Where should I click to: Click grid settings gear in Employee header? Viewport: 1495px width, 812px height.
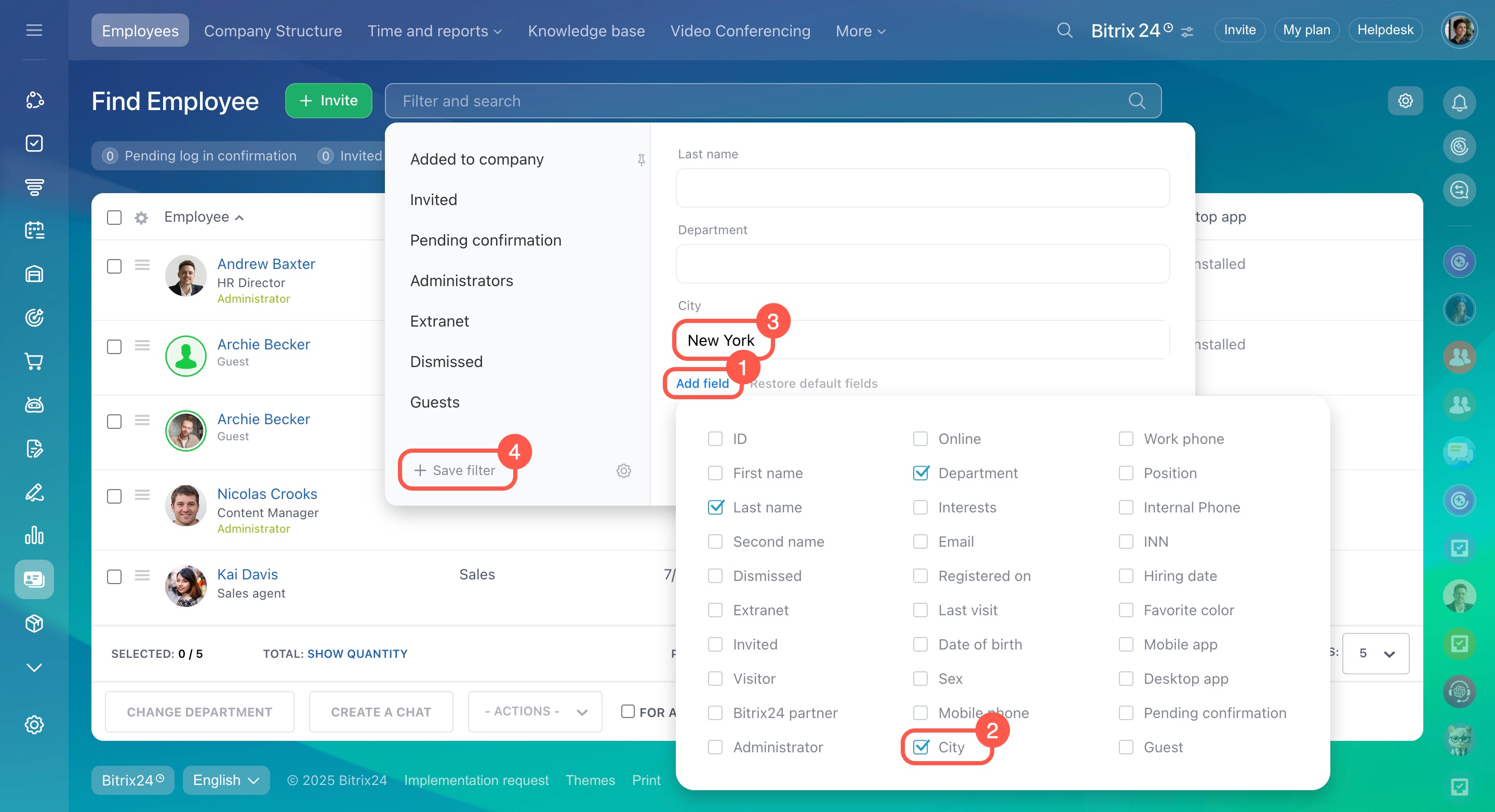141,218
